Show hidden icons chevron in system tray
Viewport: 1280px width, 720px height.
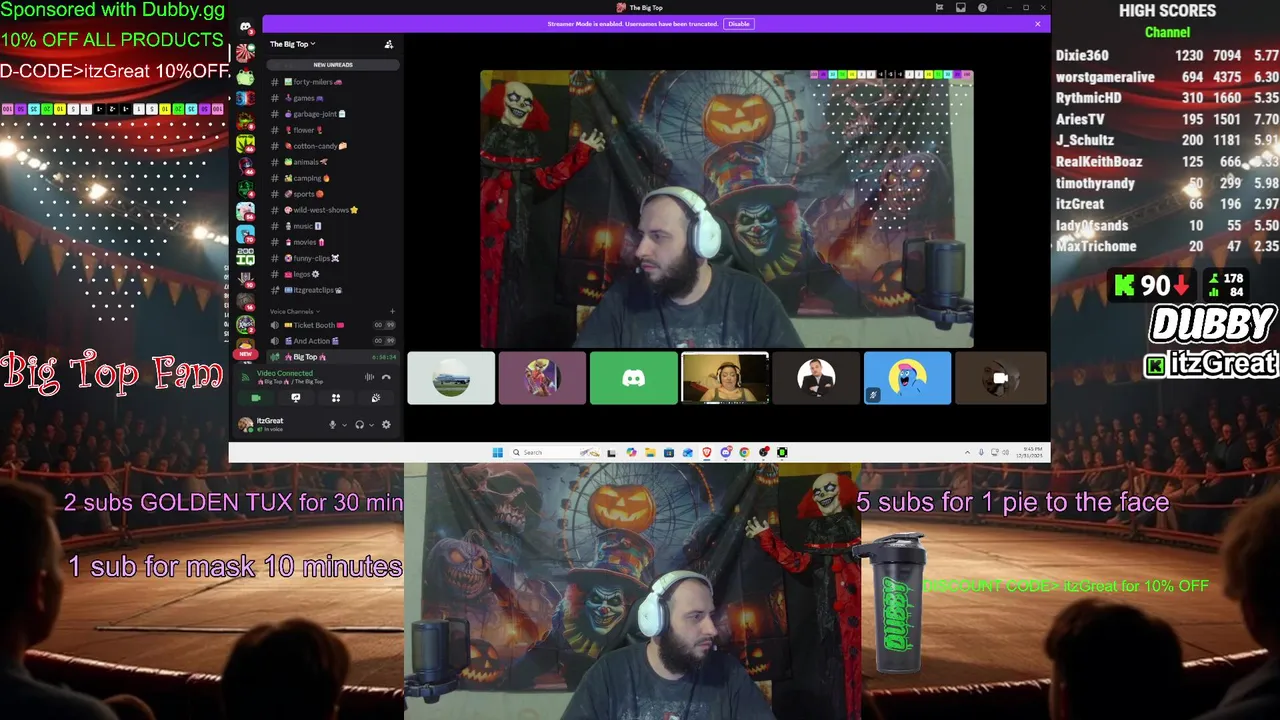[x=967, y=453]
